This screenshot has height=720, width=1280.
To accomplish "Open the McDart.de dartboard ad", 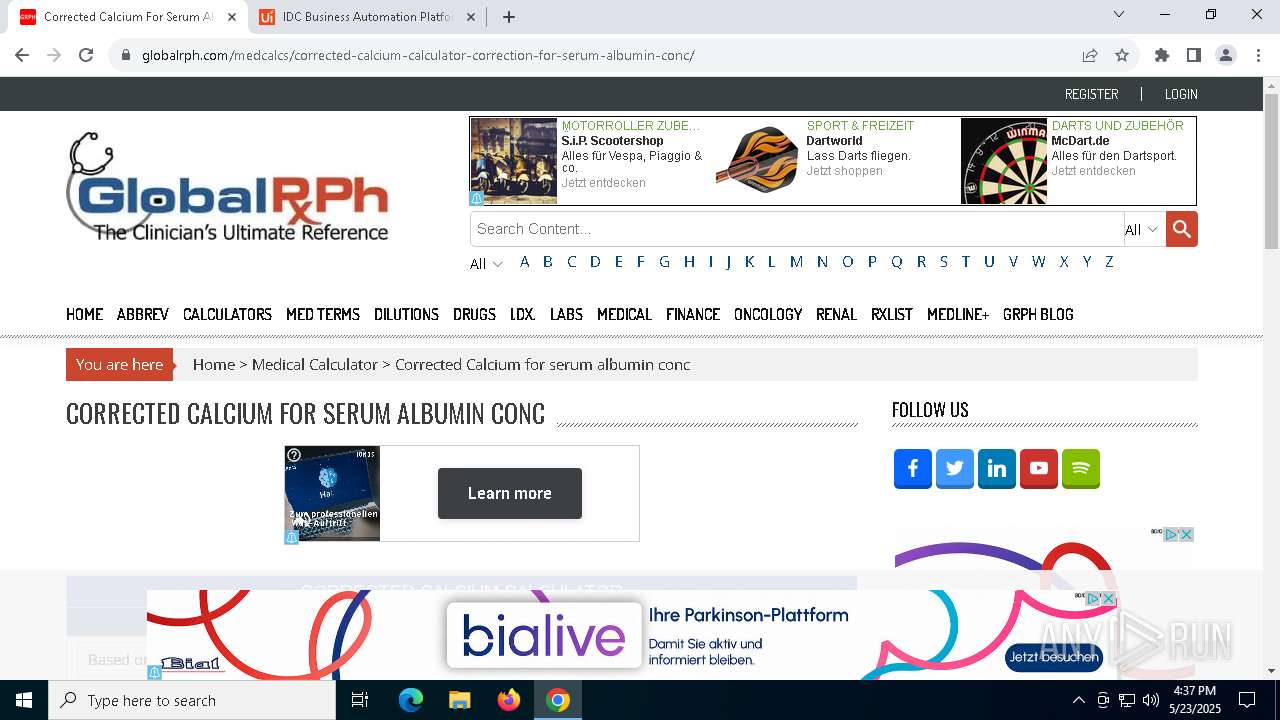I will (1077, 161).
